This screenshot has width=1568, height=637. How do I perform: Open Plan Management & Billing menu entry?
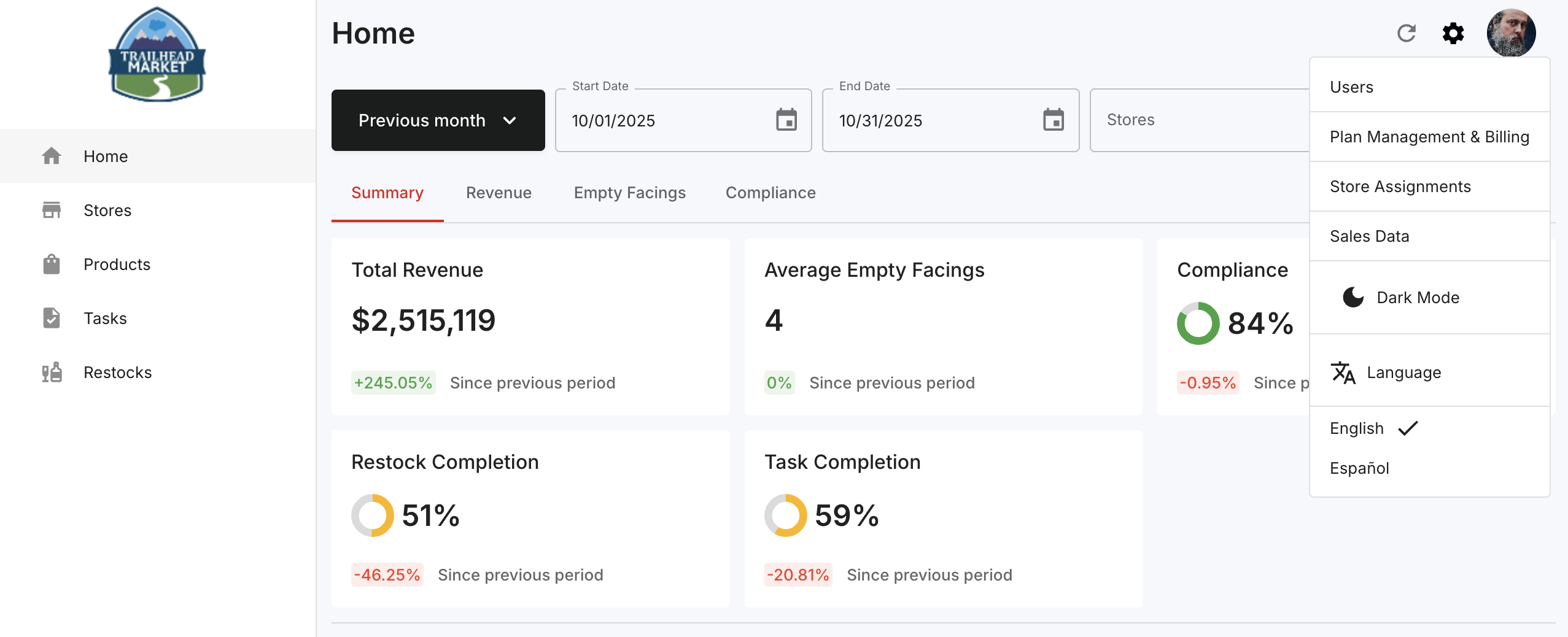(1429, 137)
